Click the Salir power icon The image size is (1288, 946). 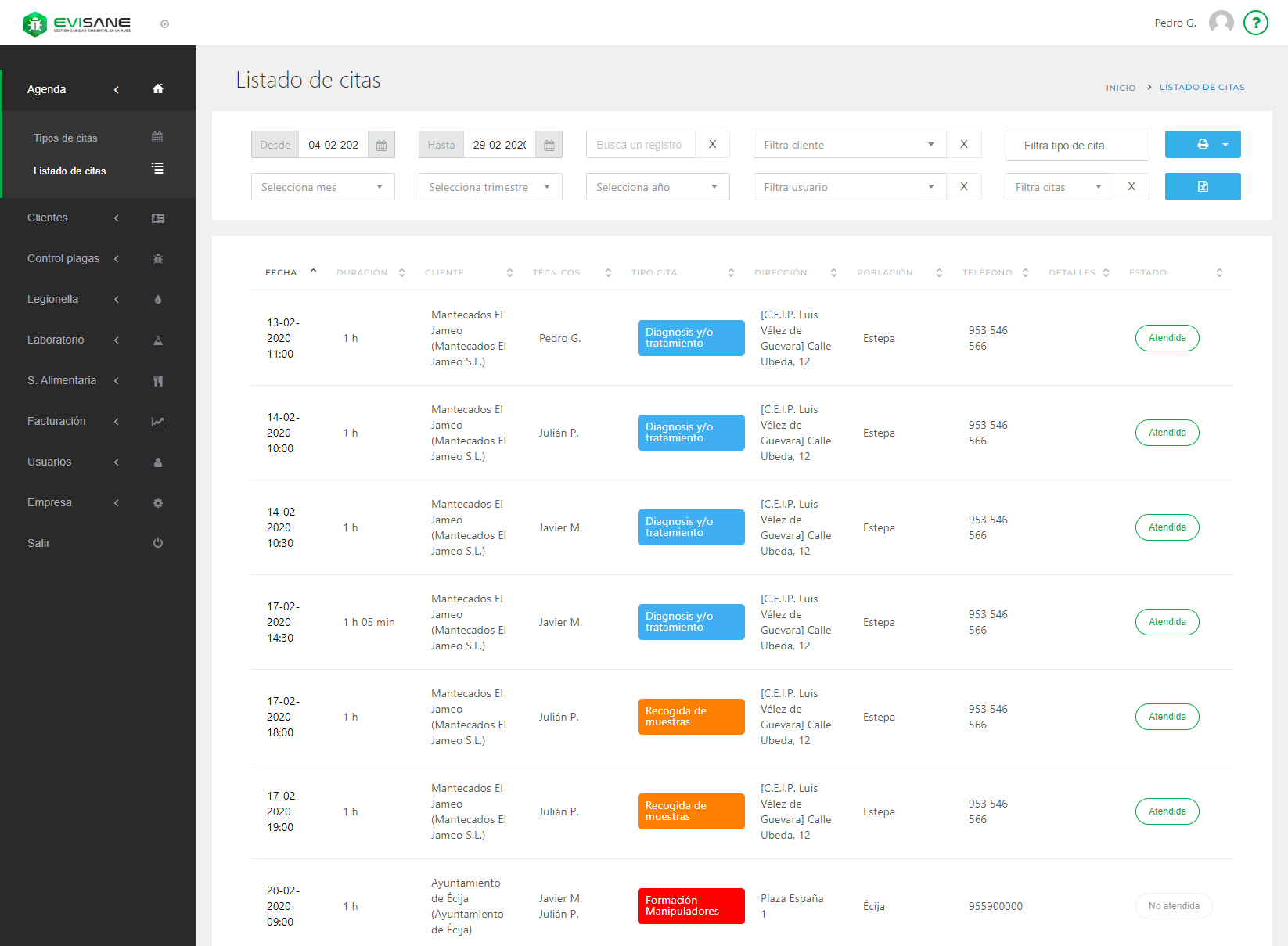tap(158, 543)
